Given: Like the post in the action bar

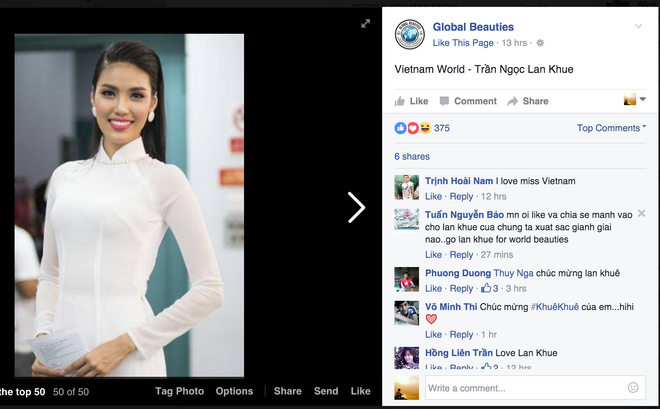Looking at the screenshot, I should point(411,101).
